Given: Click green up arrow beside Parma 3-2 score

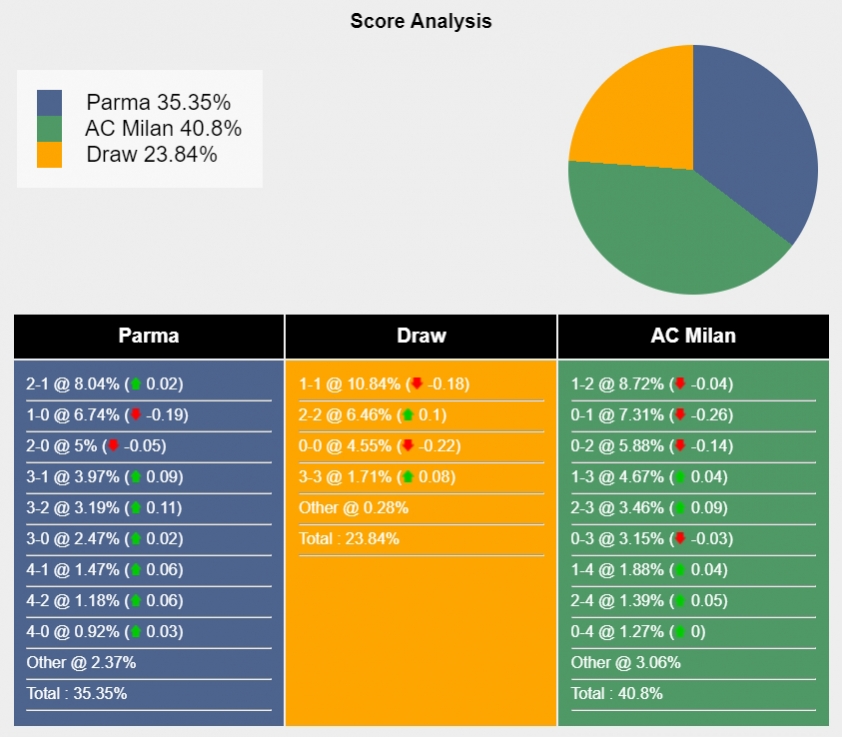Looking at the screenshot, I should [135, 508].
